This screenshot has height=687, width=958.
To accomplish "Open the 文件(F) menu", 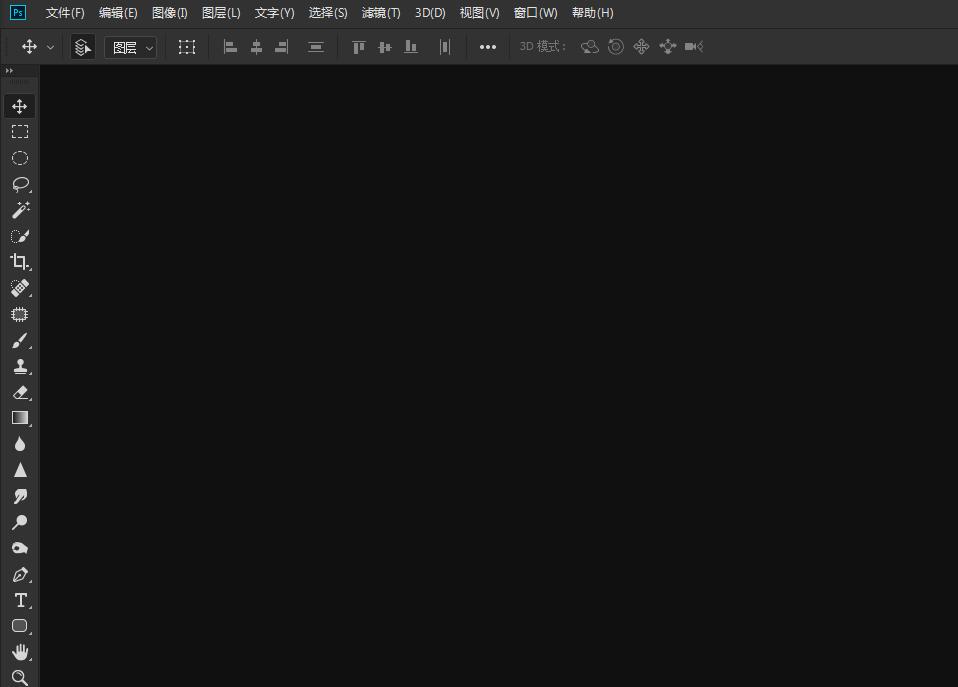I will pos(65,13).
